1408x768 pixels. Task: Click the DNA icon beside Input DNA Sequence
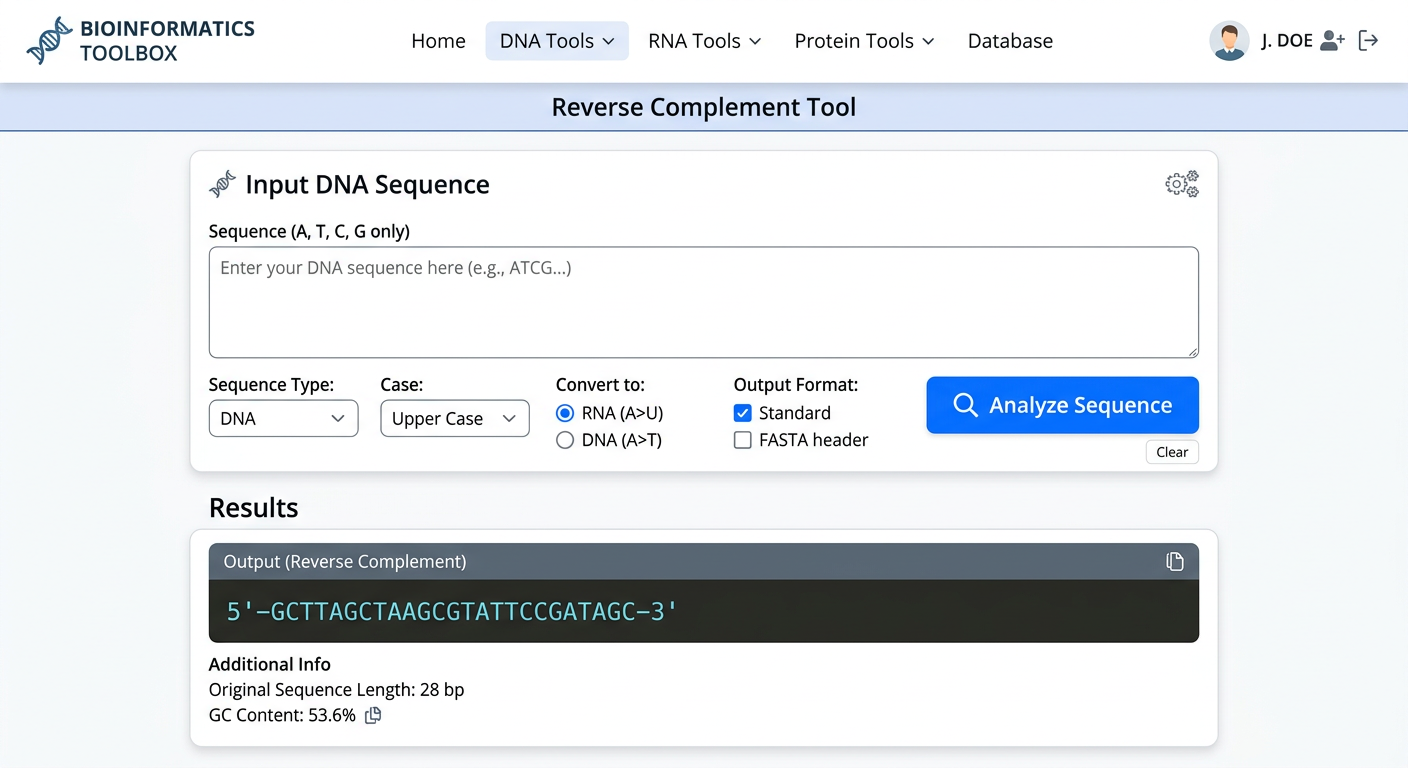tap(222, 184)
